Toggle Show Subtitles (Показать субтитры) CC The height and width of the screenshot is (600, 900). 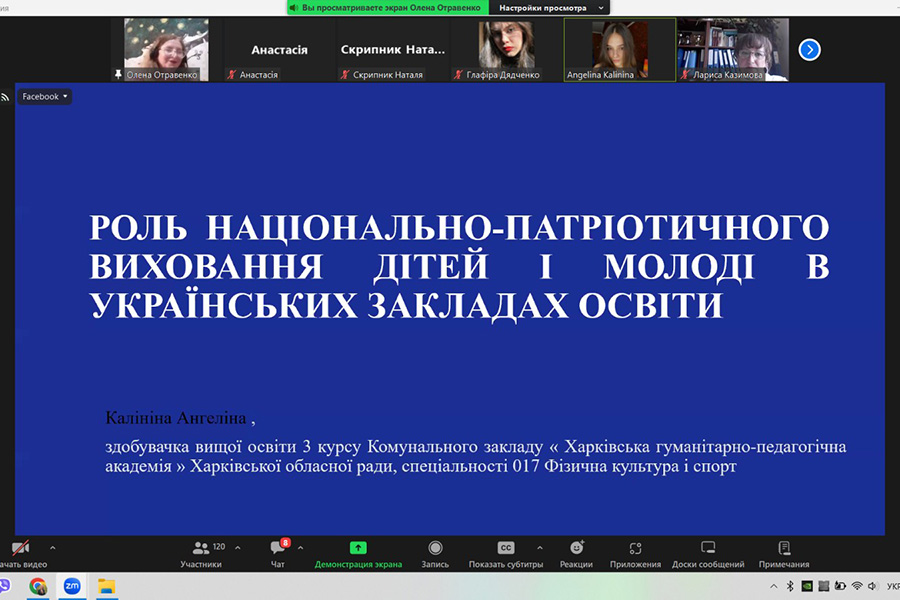point(506,553)
